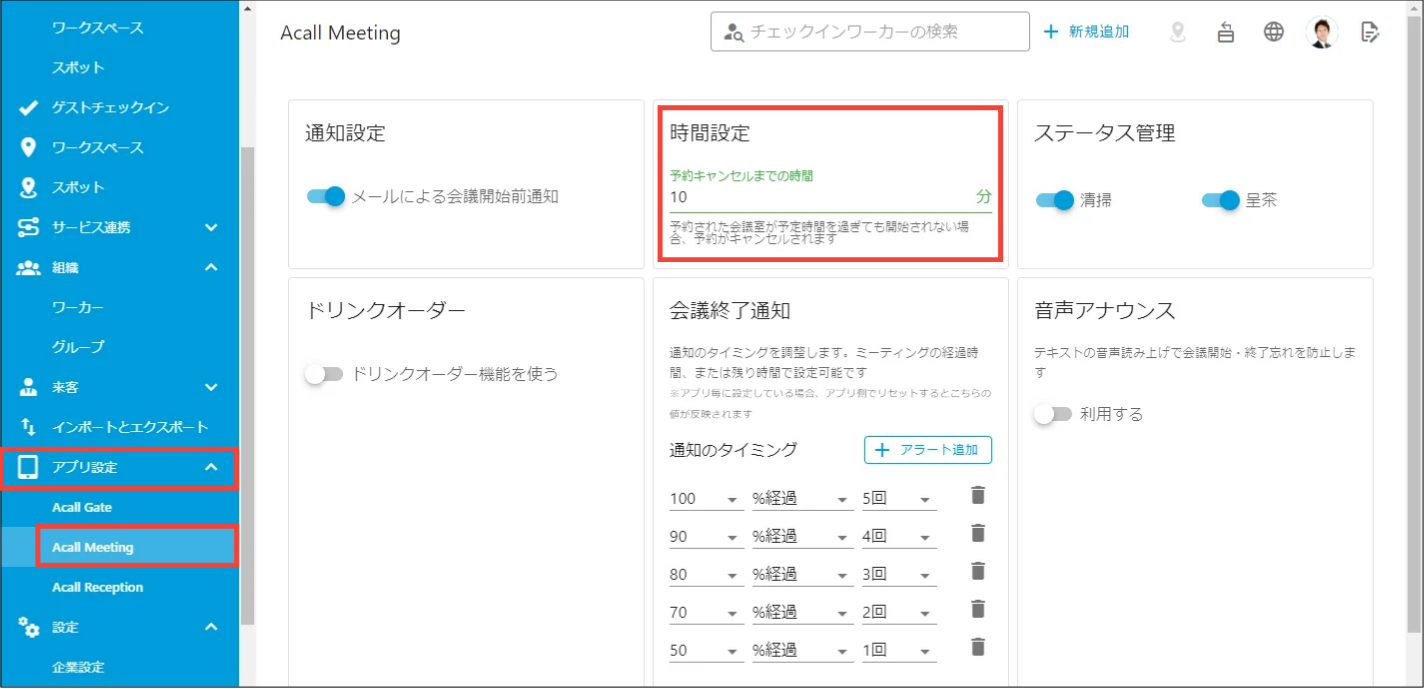Viewport: 1424px width, 689px height.
Task: Delete the 50 %経過 alert row
Action: [978, 647]
